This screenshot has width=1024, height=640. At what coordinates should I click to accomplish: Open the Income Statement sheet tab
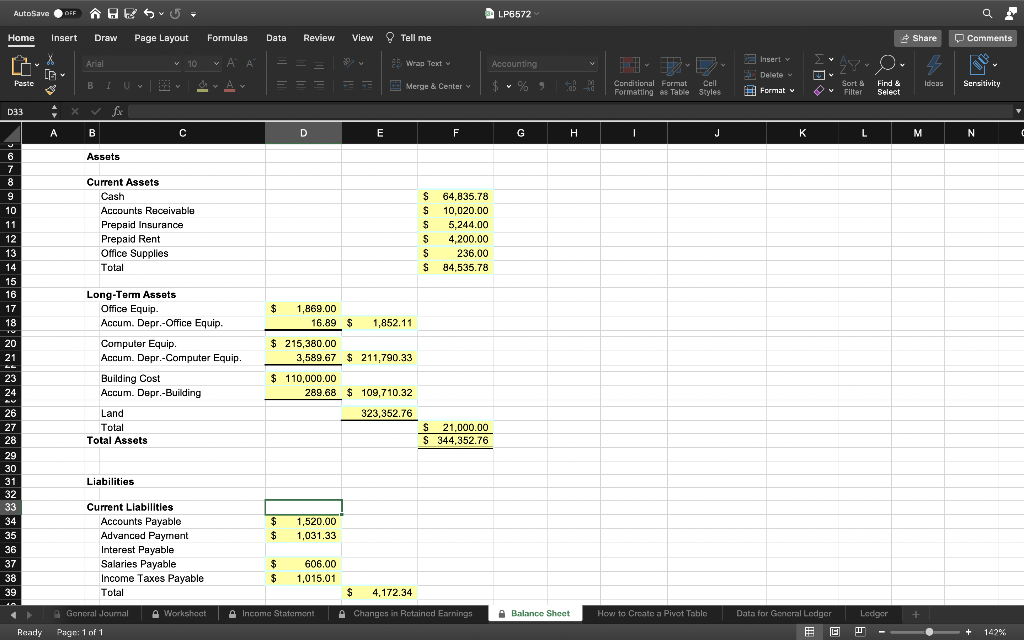coord(272,613)
